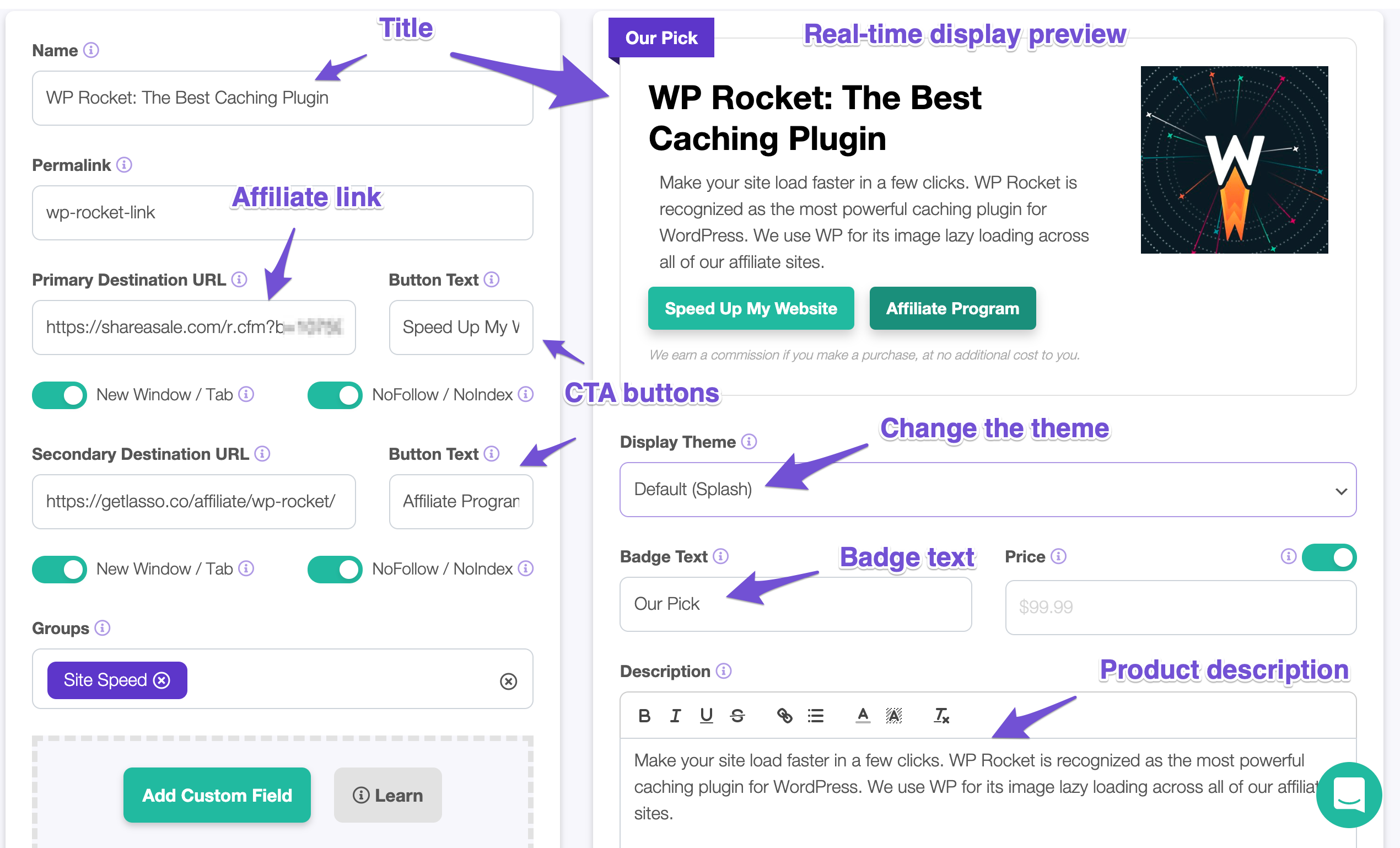Click the Price input field
Viewport: 1400px width, 848px height.
tap(1181, 608)
